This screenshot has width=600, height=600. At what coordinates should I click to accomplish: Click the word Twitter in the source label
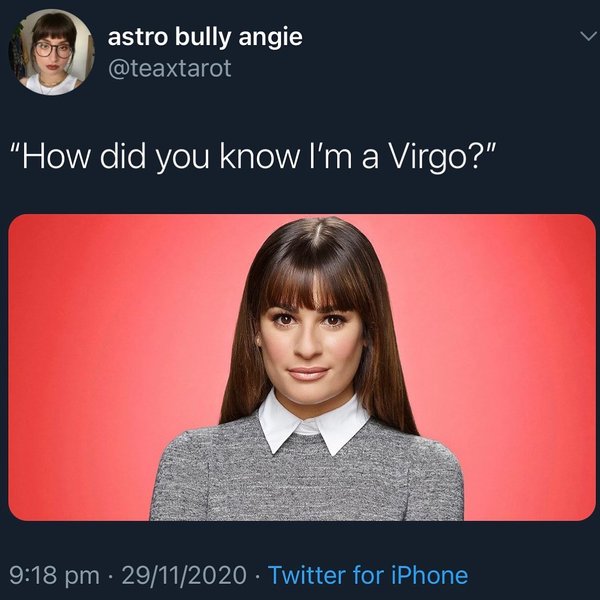307,575
